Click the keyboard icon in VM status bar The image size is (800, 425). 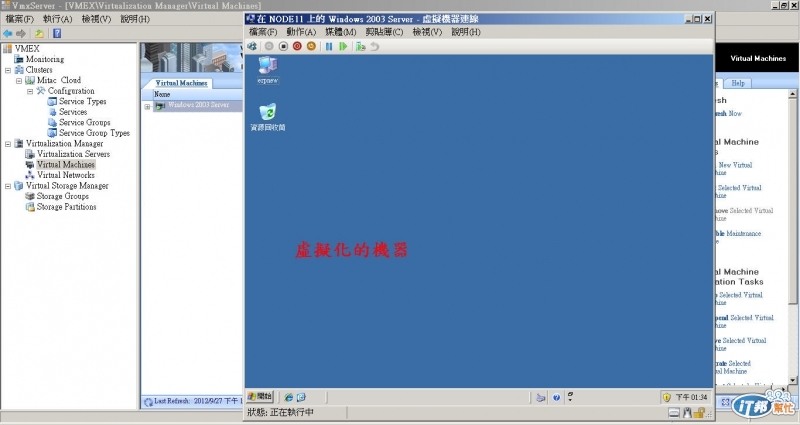click(x=674, y=413)
